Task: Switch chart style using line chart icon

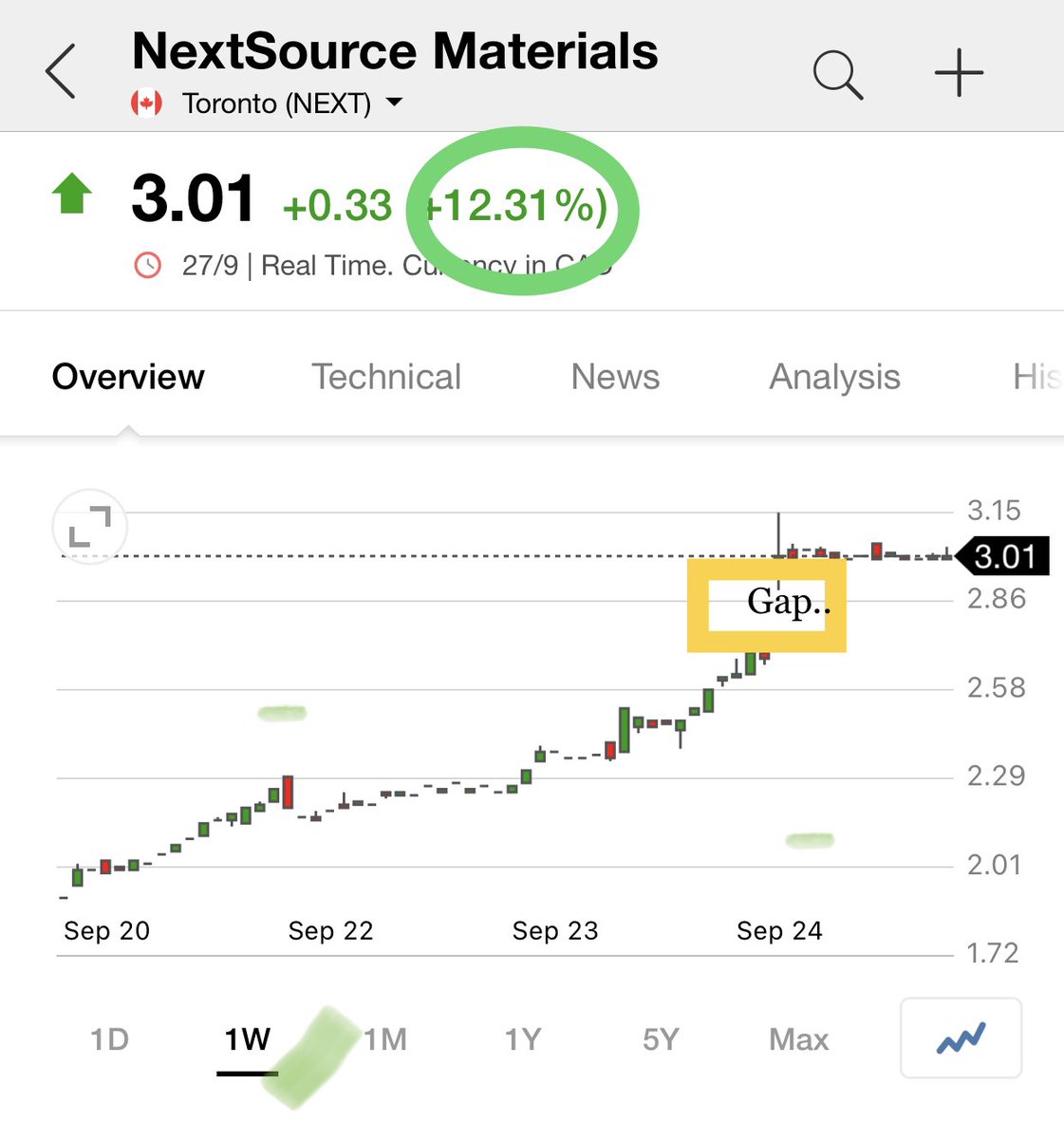Action: (x=960, y=1038)
